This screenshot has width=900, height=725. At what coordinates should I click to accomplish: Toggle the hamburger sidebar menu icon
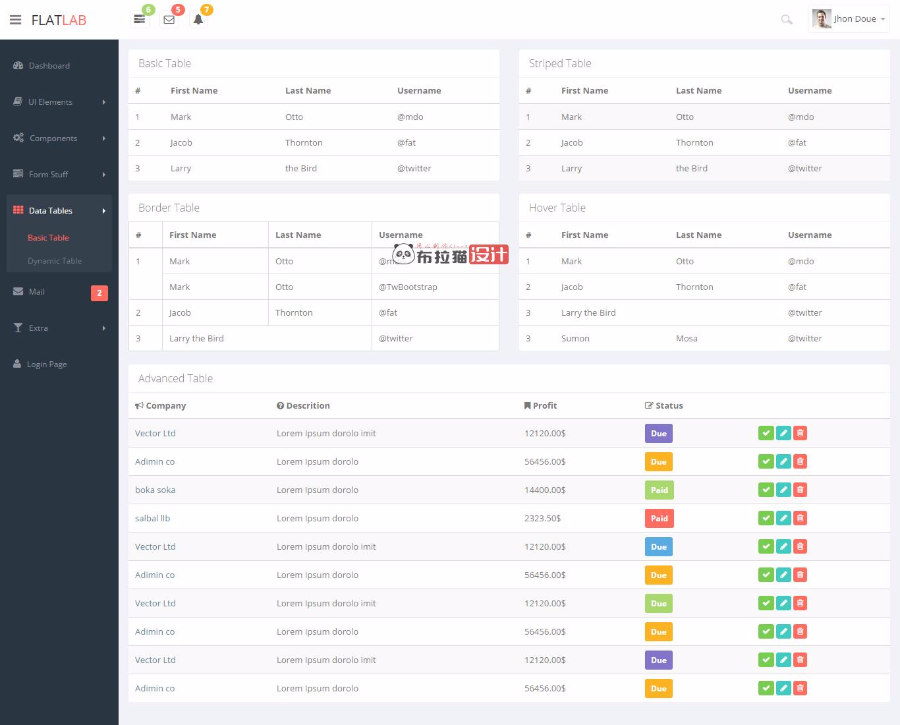(x=15, y=20)
